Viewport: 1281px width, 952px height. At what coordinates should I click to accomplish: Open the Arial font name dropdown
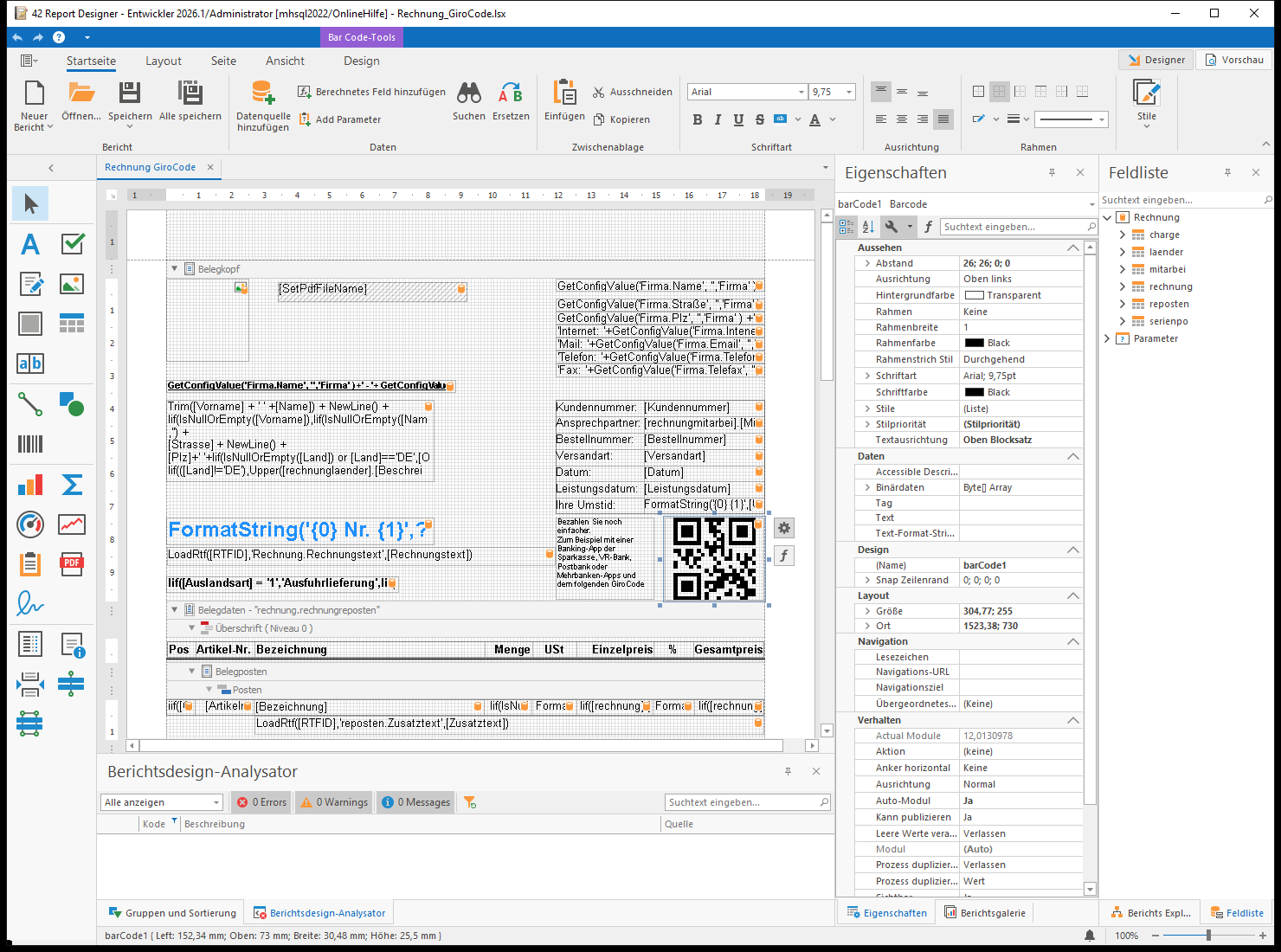coord(801,92)
